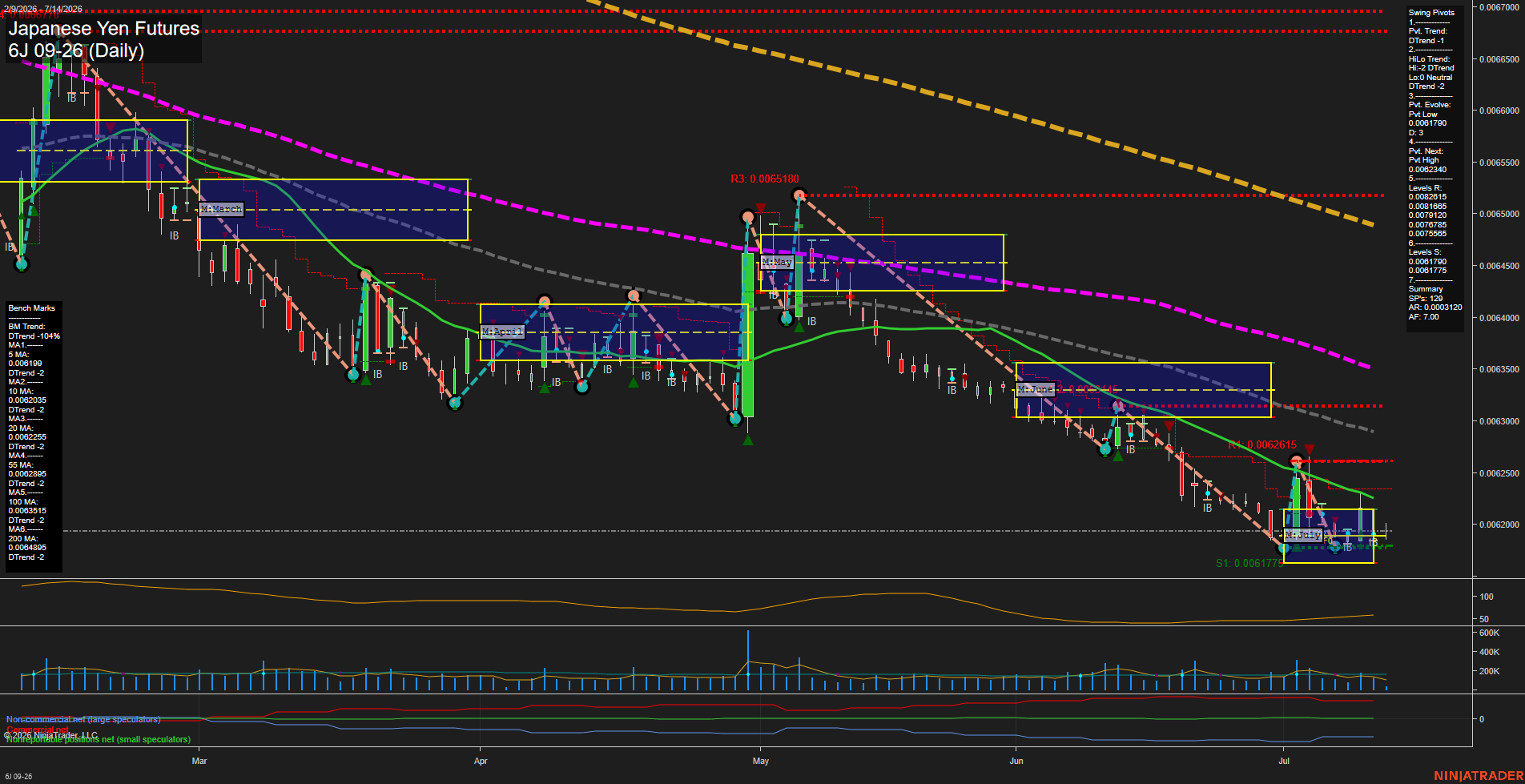Click the 'S1: 0.0061775' support label

click(1249, 563)
